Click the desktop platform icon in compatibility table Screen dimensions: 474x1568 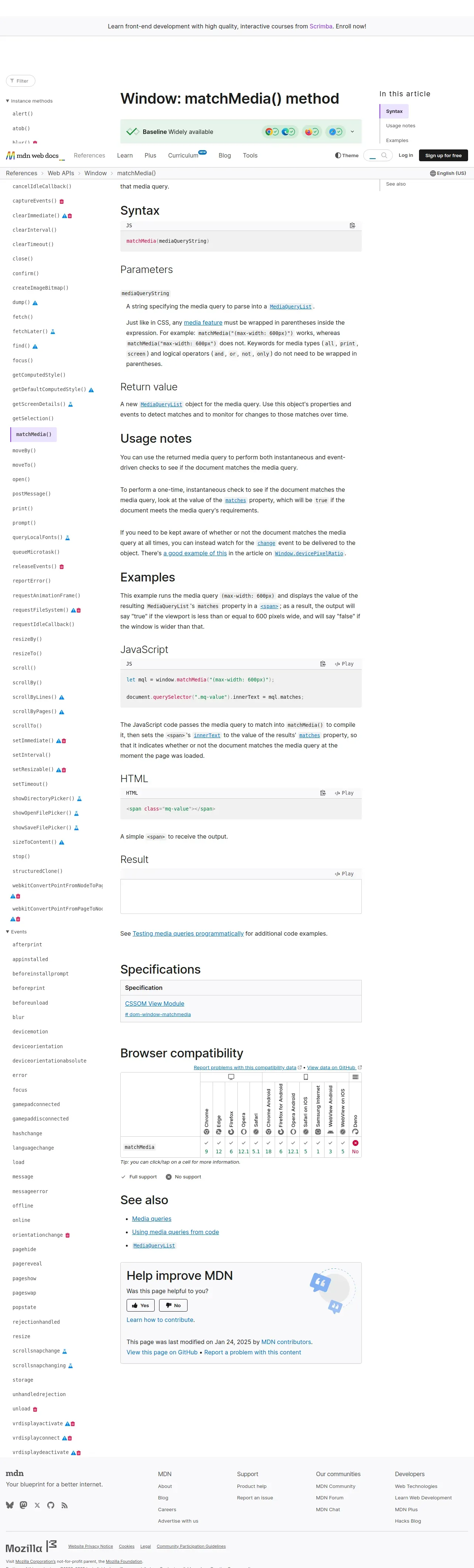point(231,1077)
